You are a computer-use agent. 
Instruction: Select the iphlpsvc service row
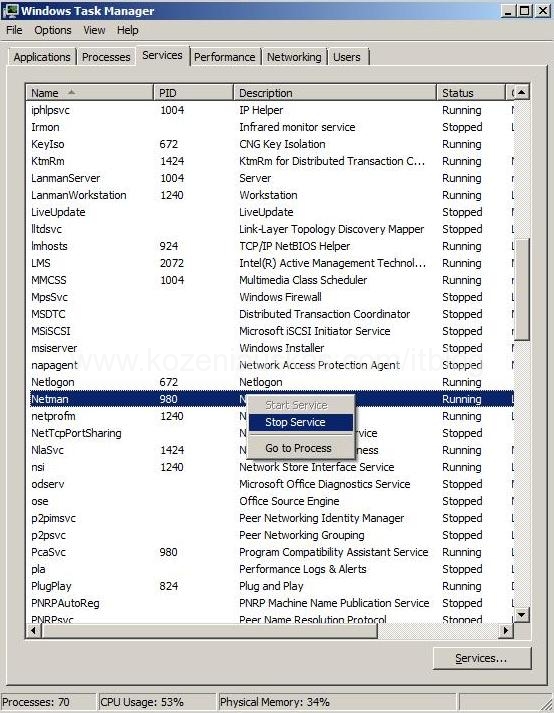coord(272,110)
